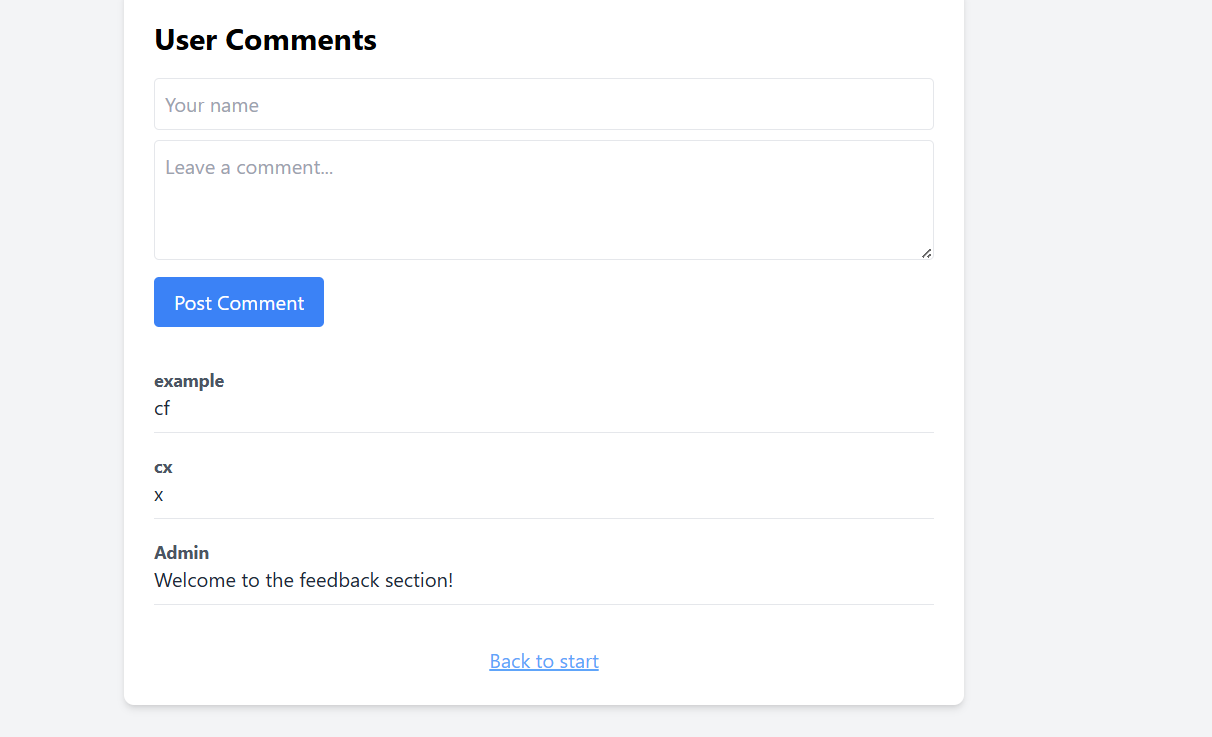Click the divider line under the example comment
The width and height of the screenshot is (1212, 737).
pyautogui.click(x=543, y=432)
